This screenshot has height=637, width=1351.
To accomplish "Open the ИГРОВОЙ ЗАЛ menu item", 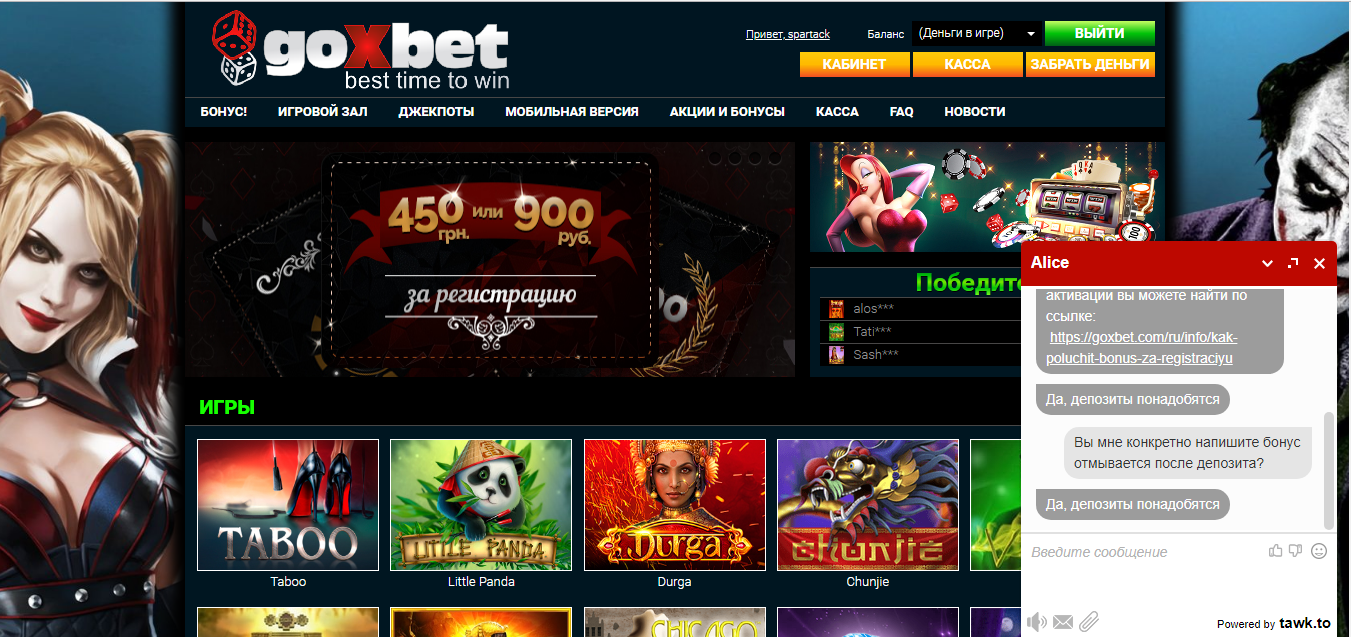I will 323,112.
